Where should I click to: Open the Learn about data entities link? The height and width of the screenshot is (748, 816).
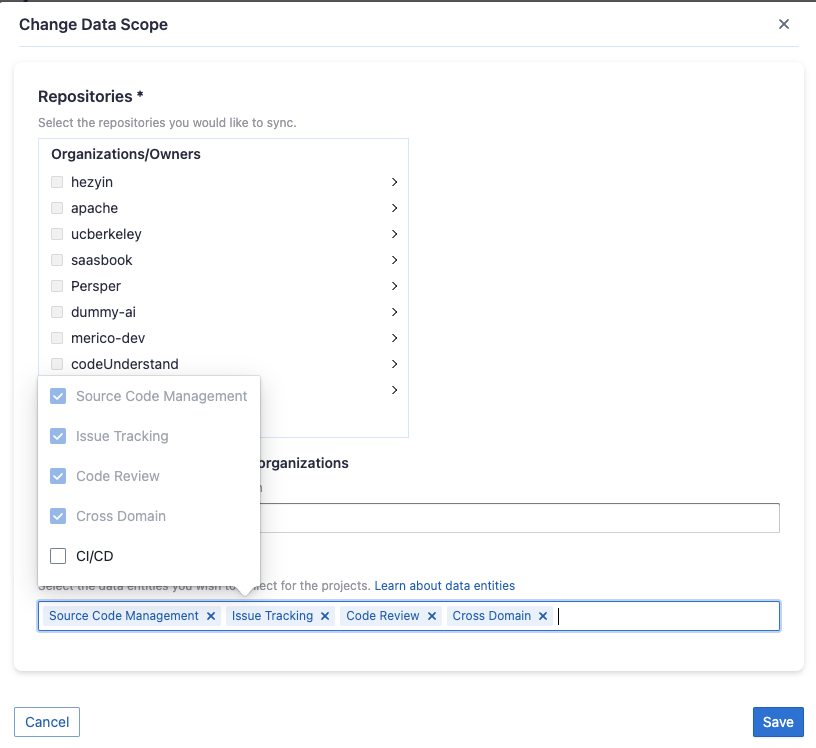click(444, 585)
